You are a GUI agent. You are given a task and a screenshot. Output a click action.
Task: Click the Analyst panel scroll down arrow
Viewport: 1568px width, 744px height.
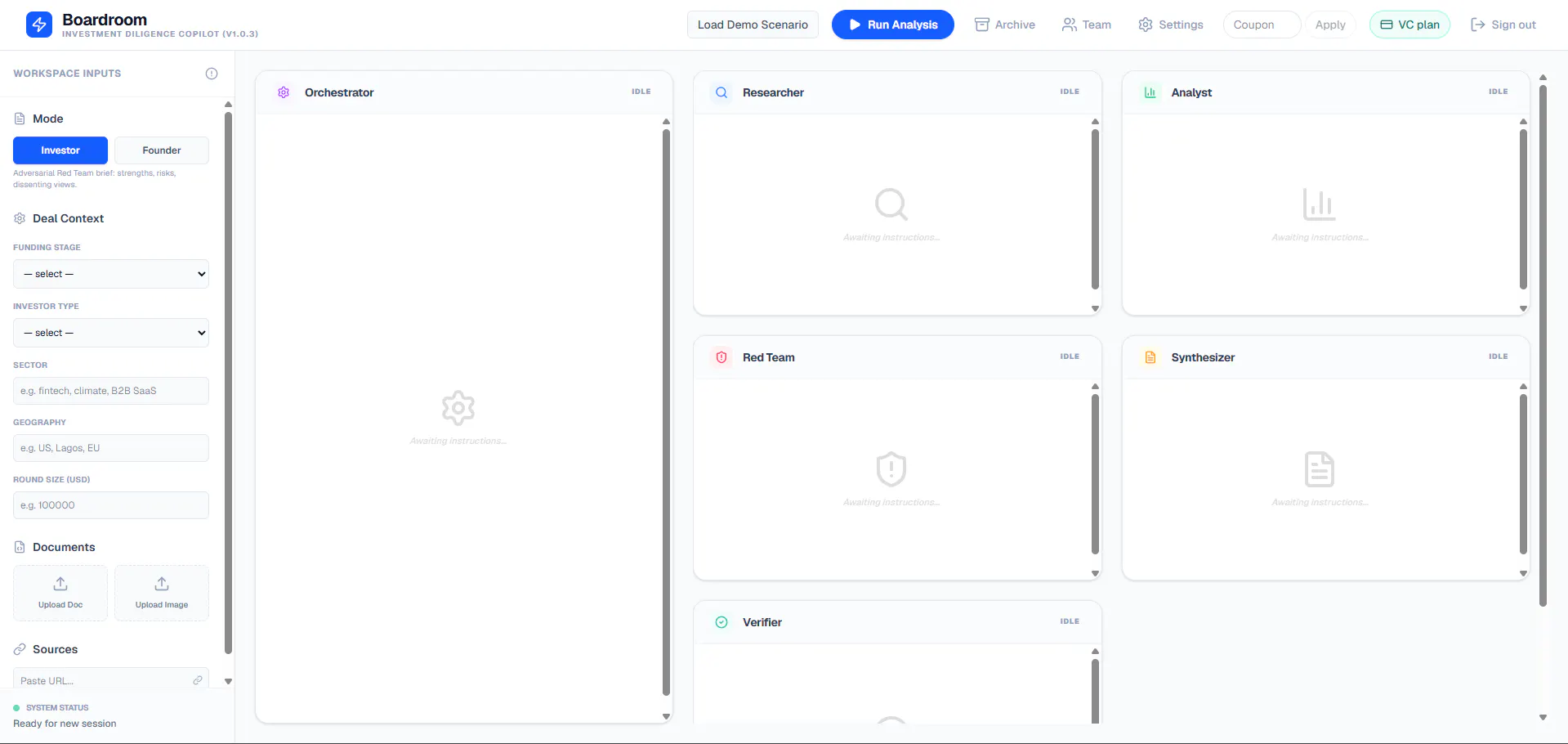pos(1523,308)
